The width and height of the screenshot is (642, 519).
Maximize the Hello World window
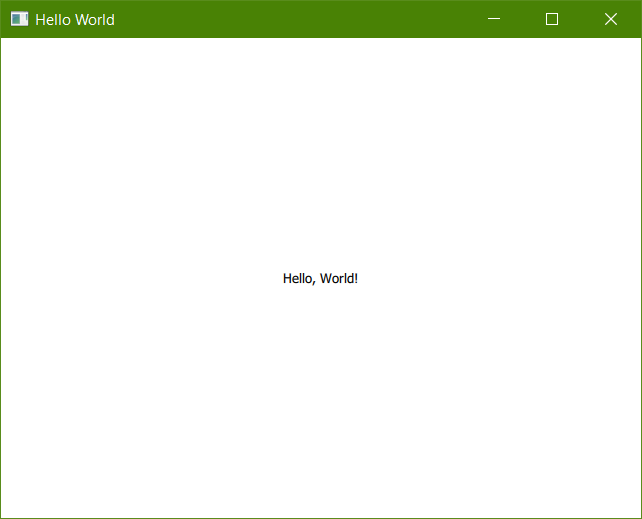click(x=552, y=19)
